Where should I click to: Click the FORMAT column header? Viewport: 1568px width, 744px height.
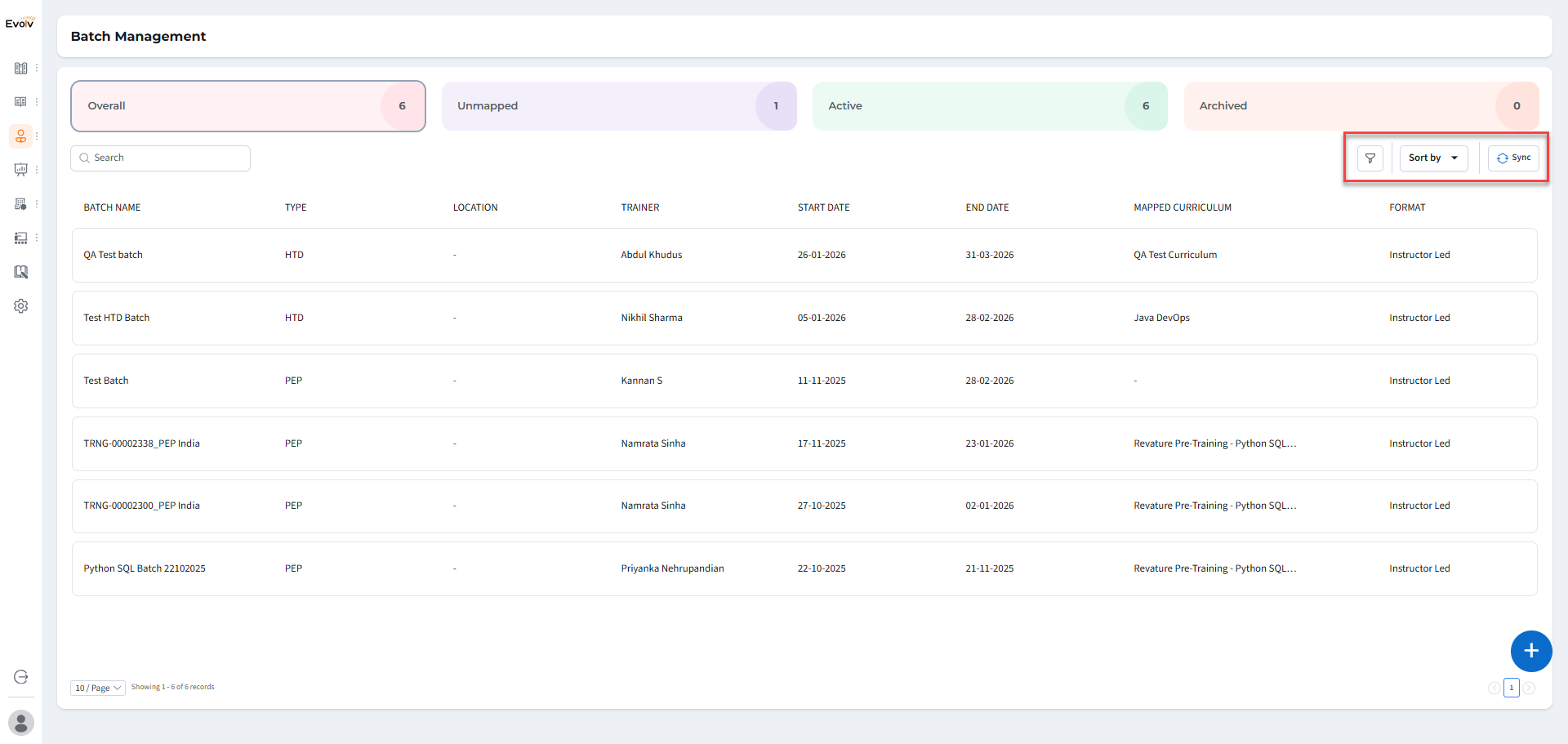click(x=1407, y=207)
